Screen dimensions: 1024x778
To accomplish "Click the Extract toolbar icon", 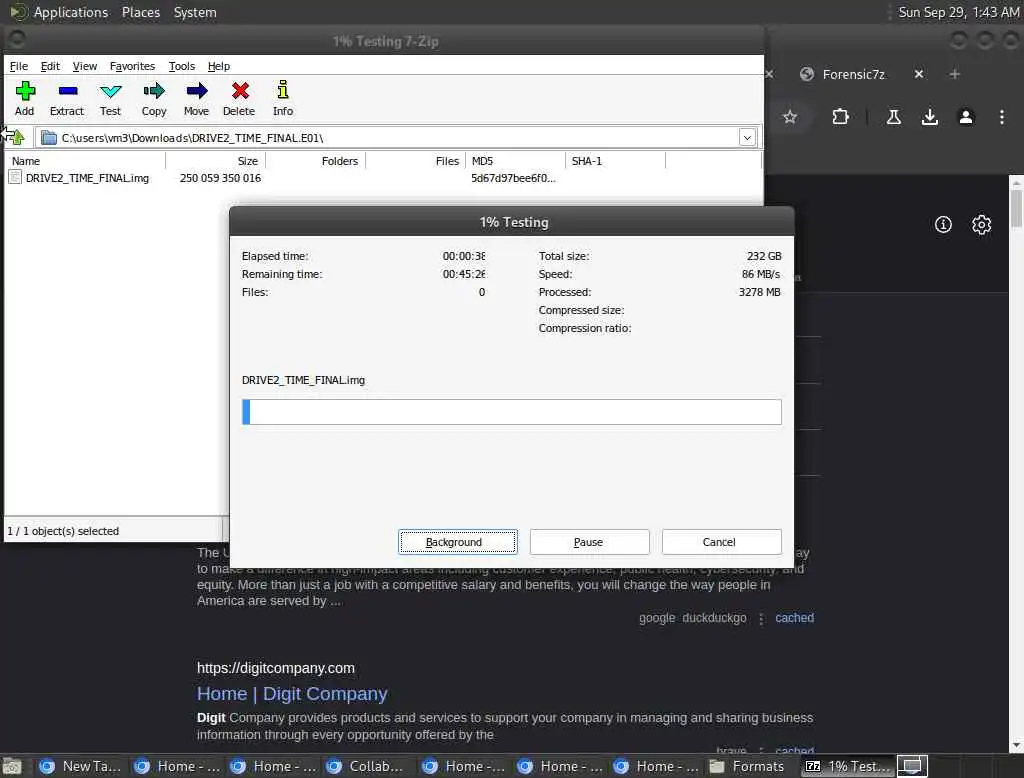I will 67,99.
